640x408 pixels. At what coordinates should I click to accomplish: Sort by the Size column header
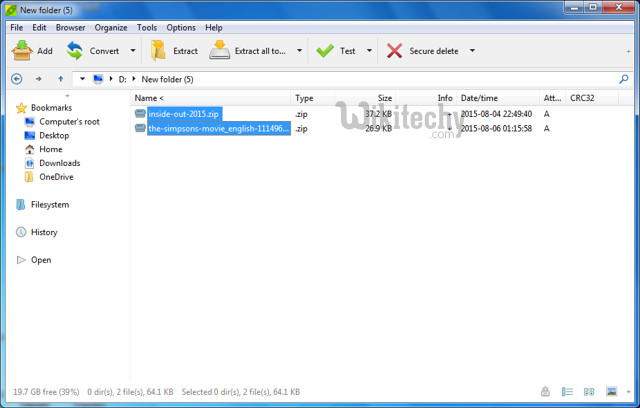365,98
